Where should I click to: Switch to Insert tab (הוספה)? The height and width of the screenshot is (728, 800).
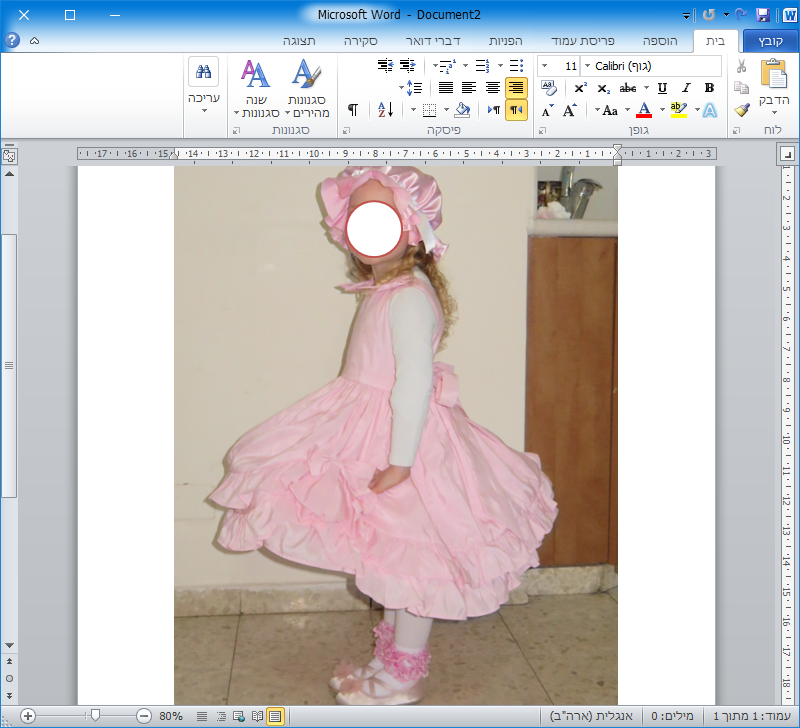[660, 41]
